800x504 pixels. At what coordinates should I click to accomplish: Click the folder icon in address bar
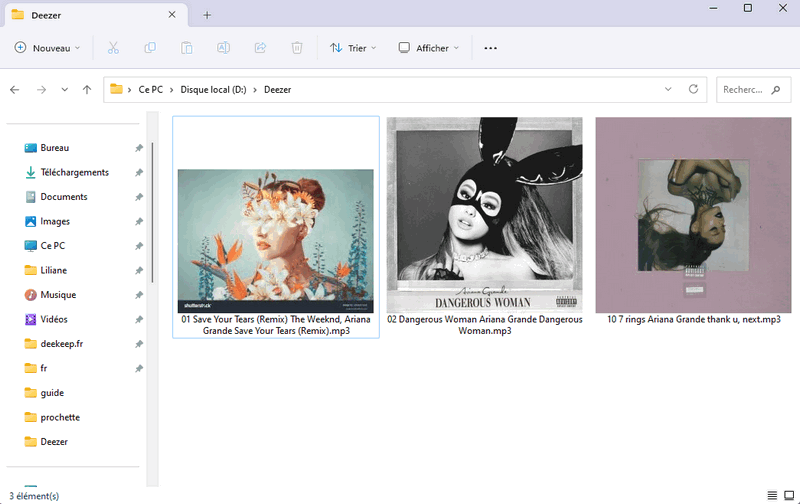(116, 89)
